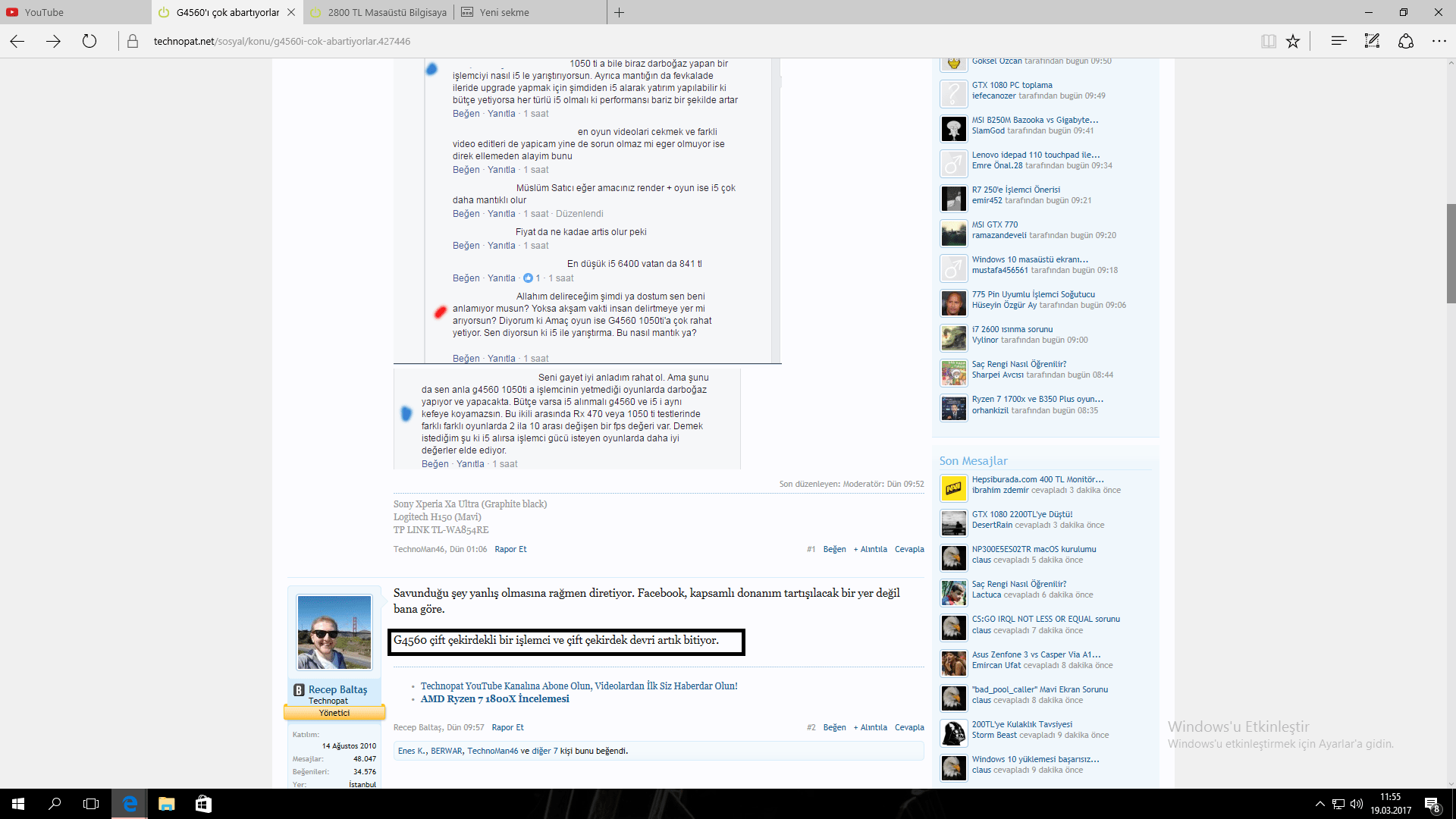Open File Explorer from taskbar
1456x819 pixels.
point(166,804)
